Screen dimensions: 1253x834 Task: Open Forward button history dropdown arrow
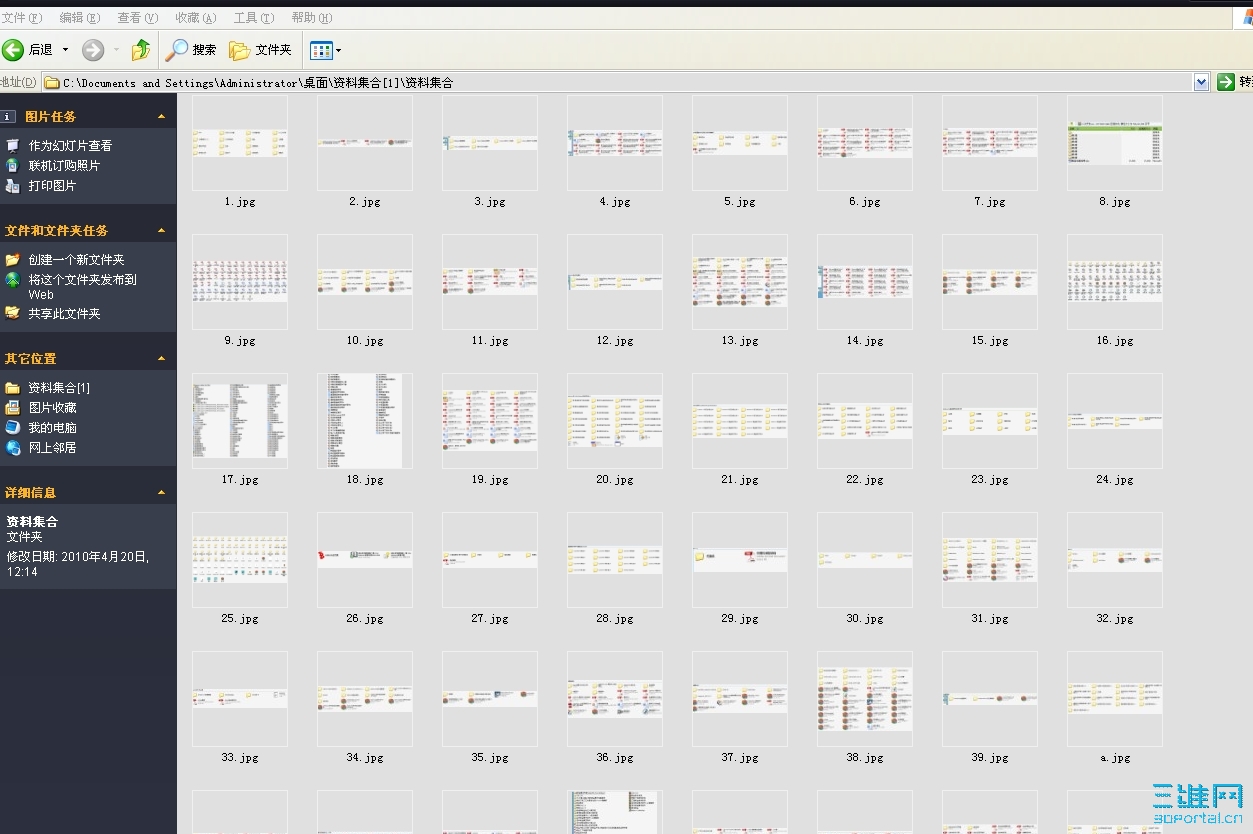pos(116,50)
